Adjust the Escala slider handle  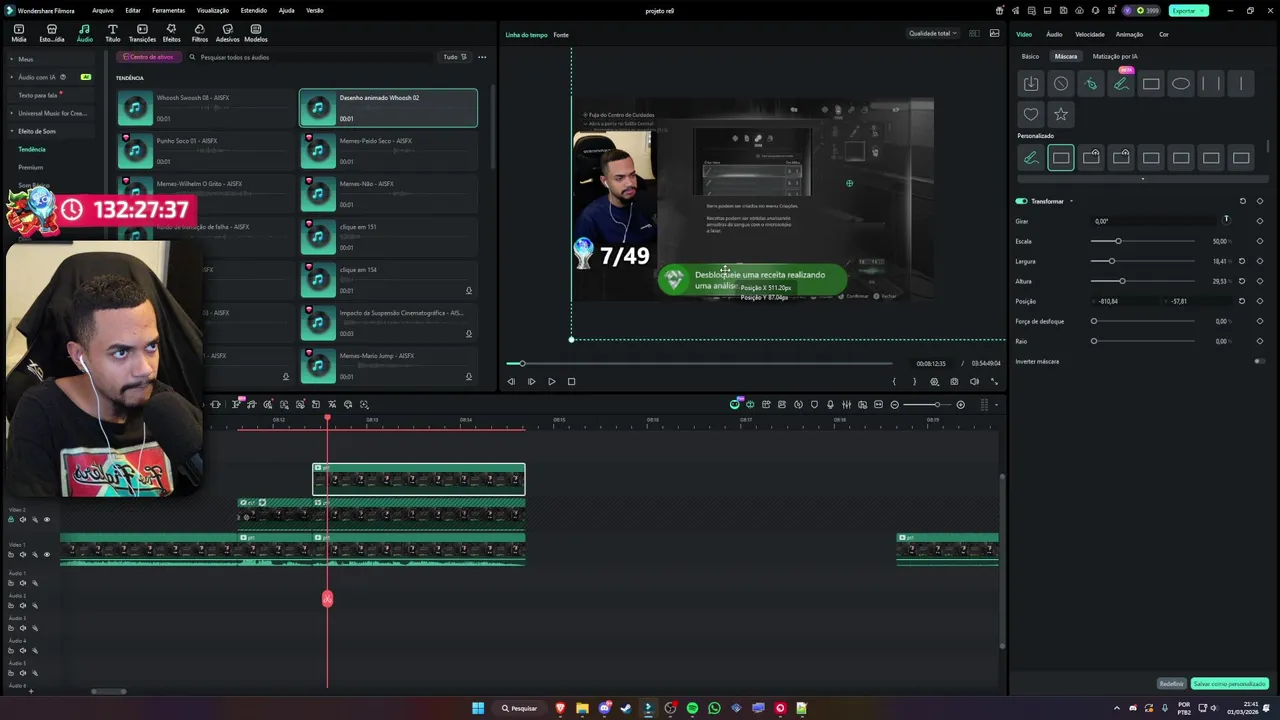(1118, 241)
